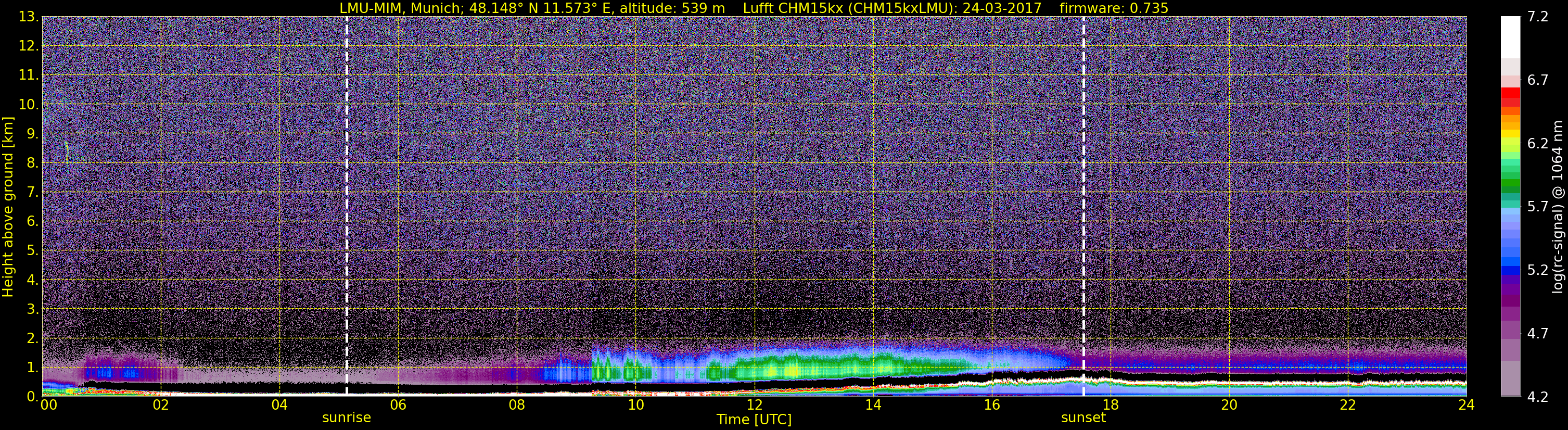This screenshot has height=430, width=1568.
Task: Click the height axis tick label '0.'
Action: coord(32,397)
